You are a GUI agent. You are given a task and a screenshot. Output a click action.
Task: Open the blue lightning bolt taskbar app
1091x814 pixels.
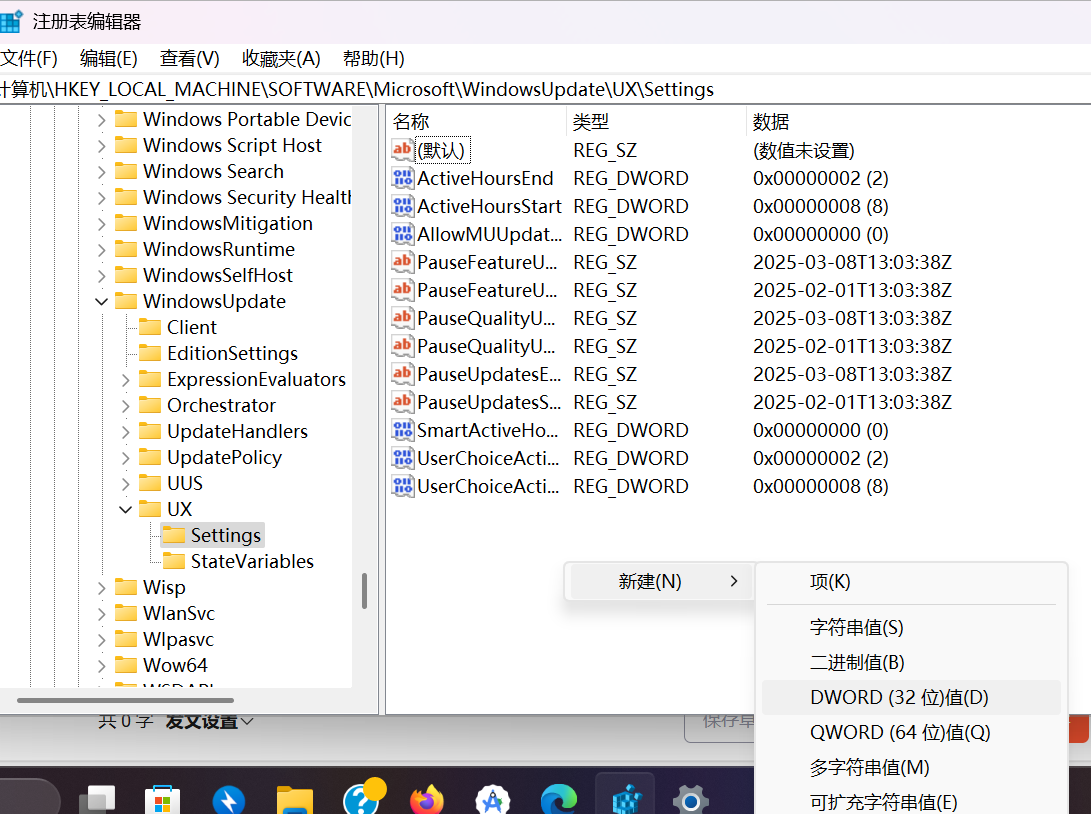tap(228, 800)
